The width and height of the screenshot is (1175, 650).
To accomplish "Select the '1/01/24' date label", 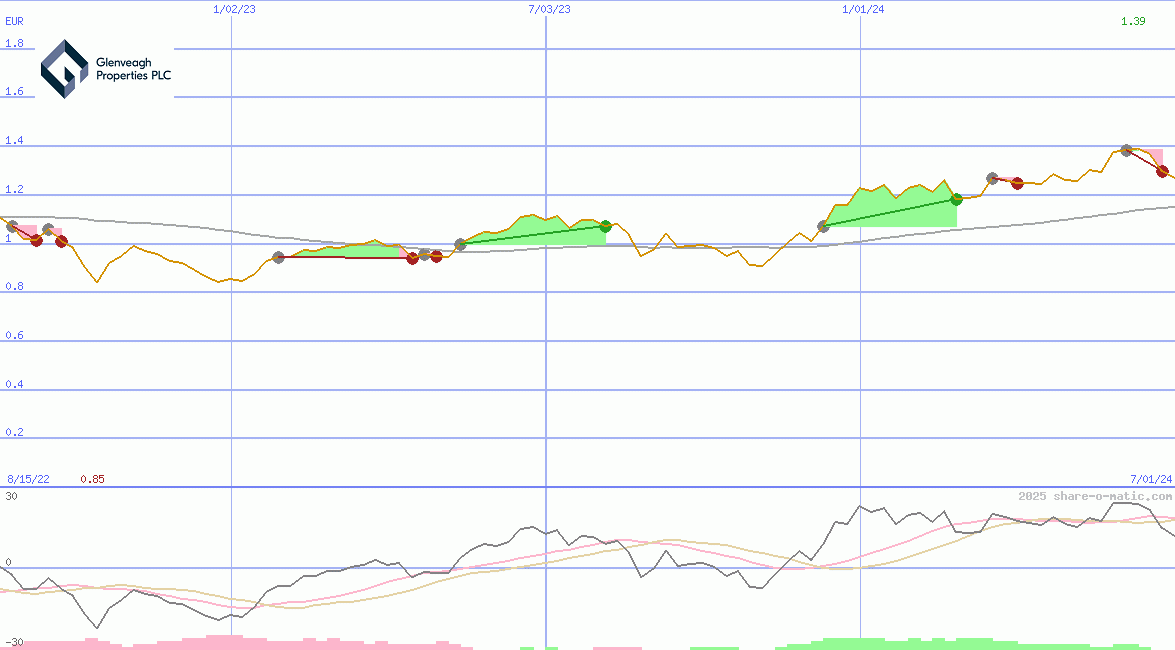I will pos(863,9).
